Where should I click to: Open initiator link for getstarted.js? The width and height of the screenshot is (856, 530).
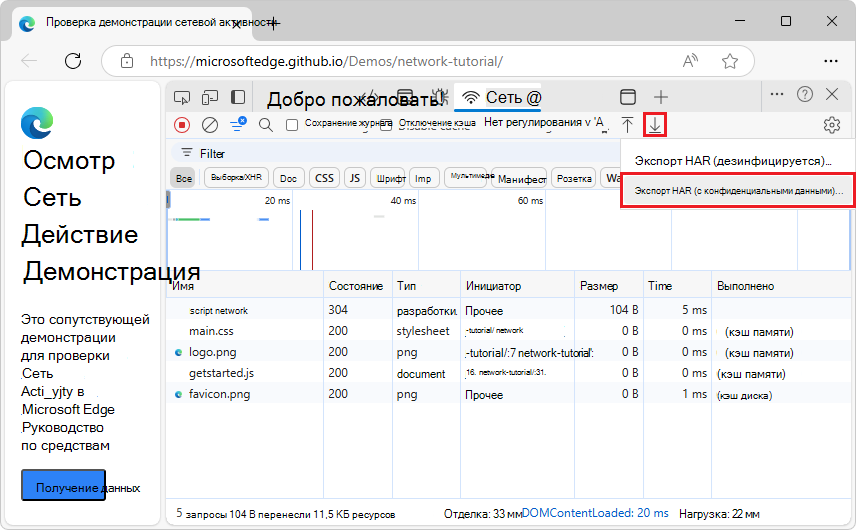pyautogui.click(x=506, y=372)
